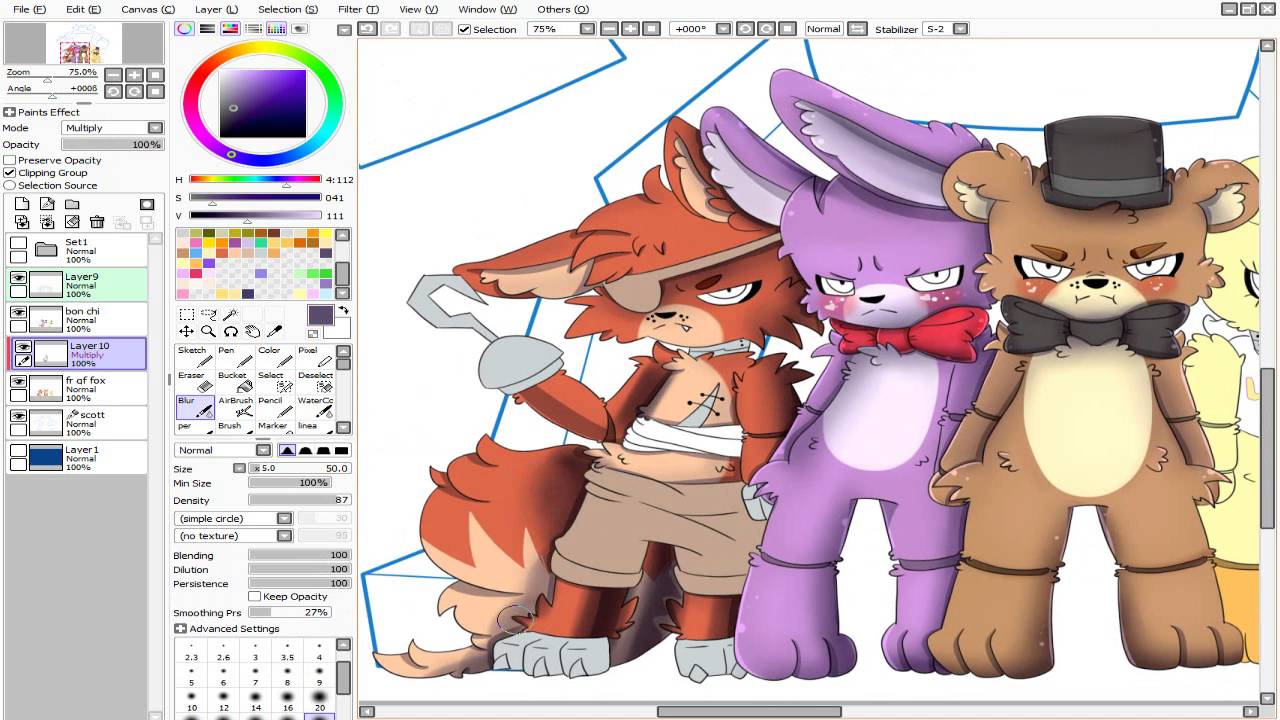Screen dimensions: 1280x720
Task: Choose the WaterColor brush tool
Action: 315,407
